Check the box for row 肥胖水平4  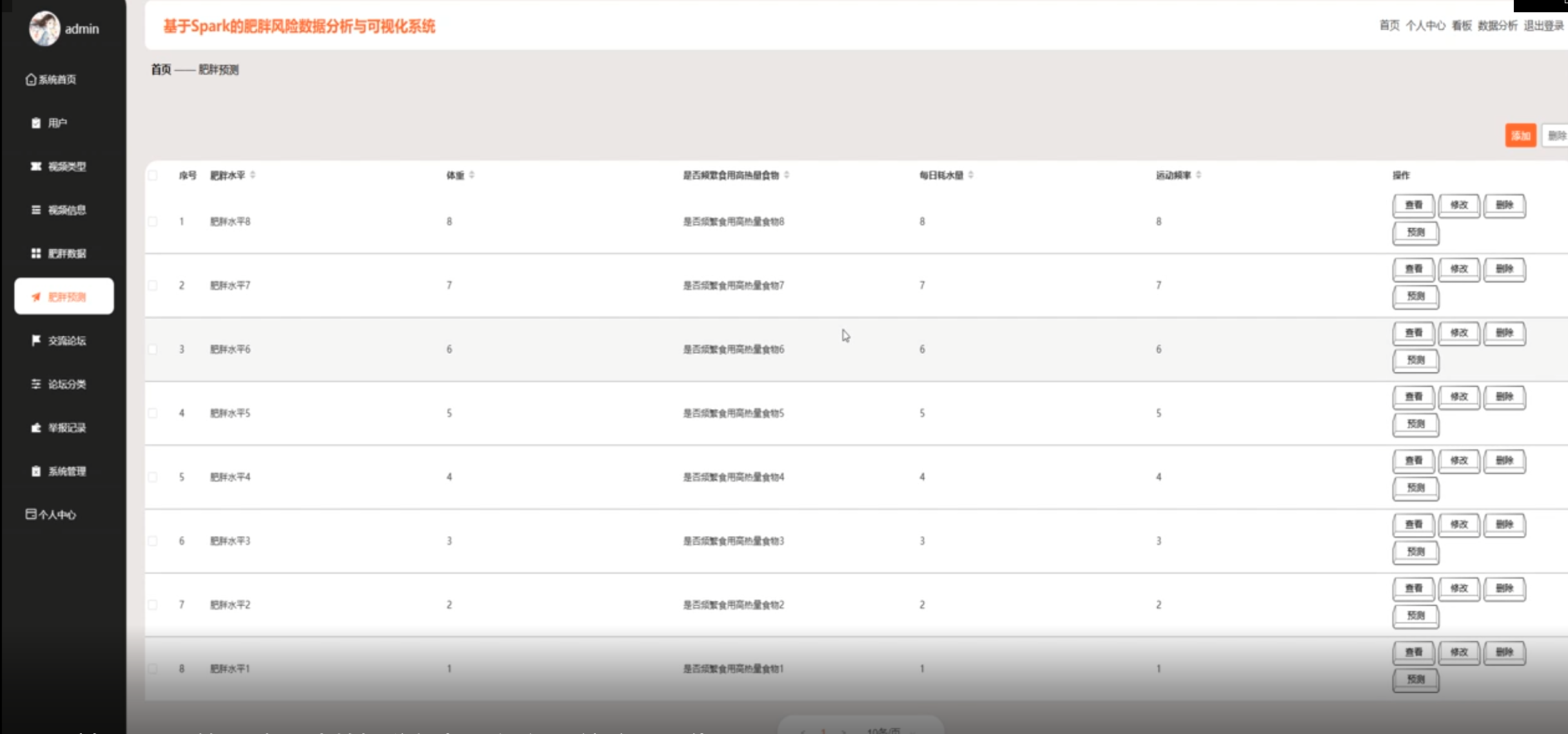tap(153, 477)
